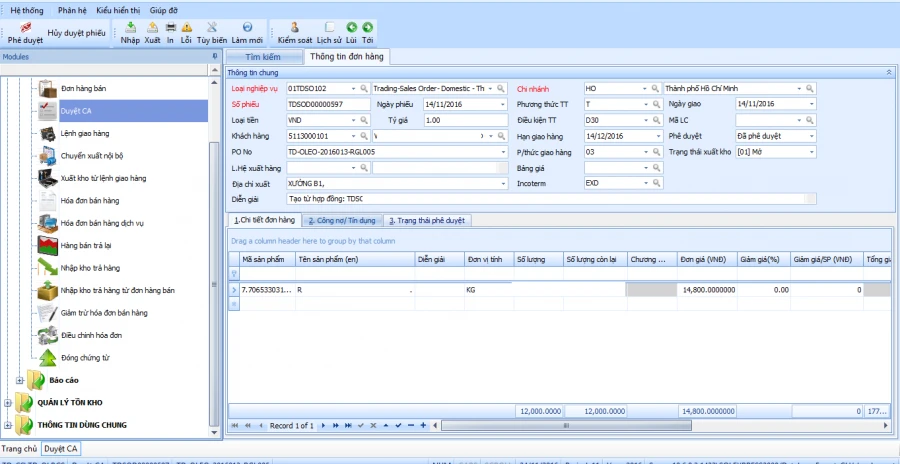
Task: Open Phê duyệt status dropdown
Action: coord(812,137)
